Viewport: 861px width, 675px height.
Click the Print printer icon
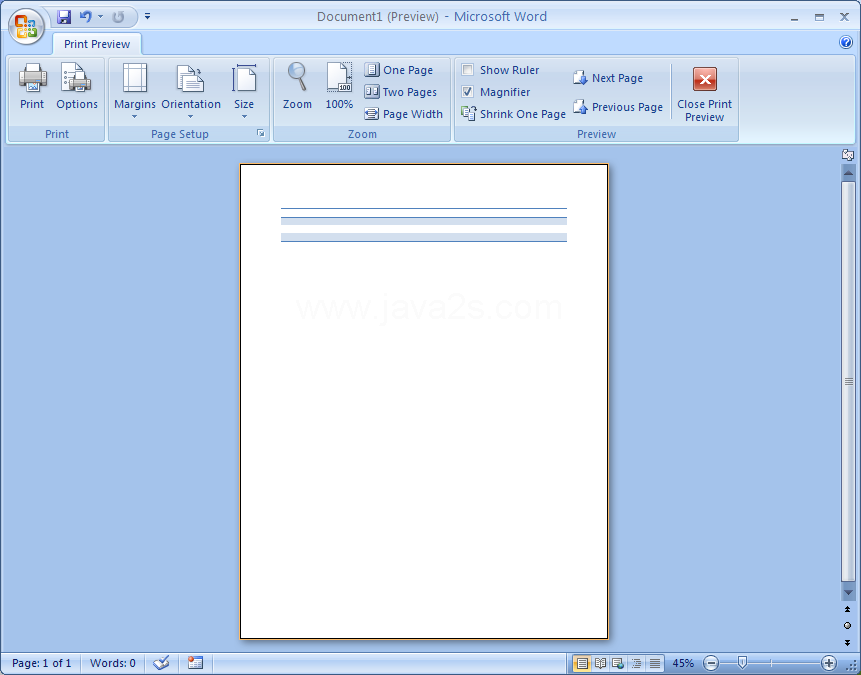coord(32,86)
